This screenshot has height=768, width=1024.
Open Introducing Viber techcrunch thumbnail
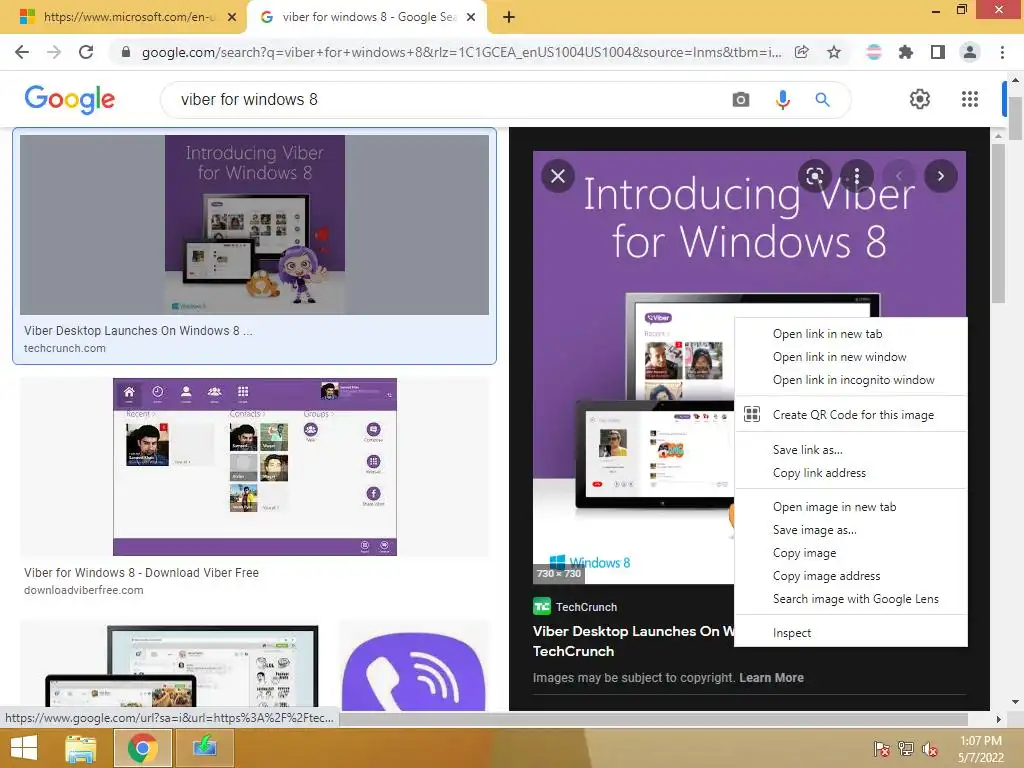click(254, 225)
